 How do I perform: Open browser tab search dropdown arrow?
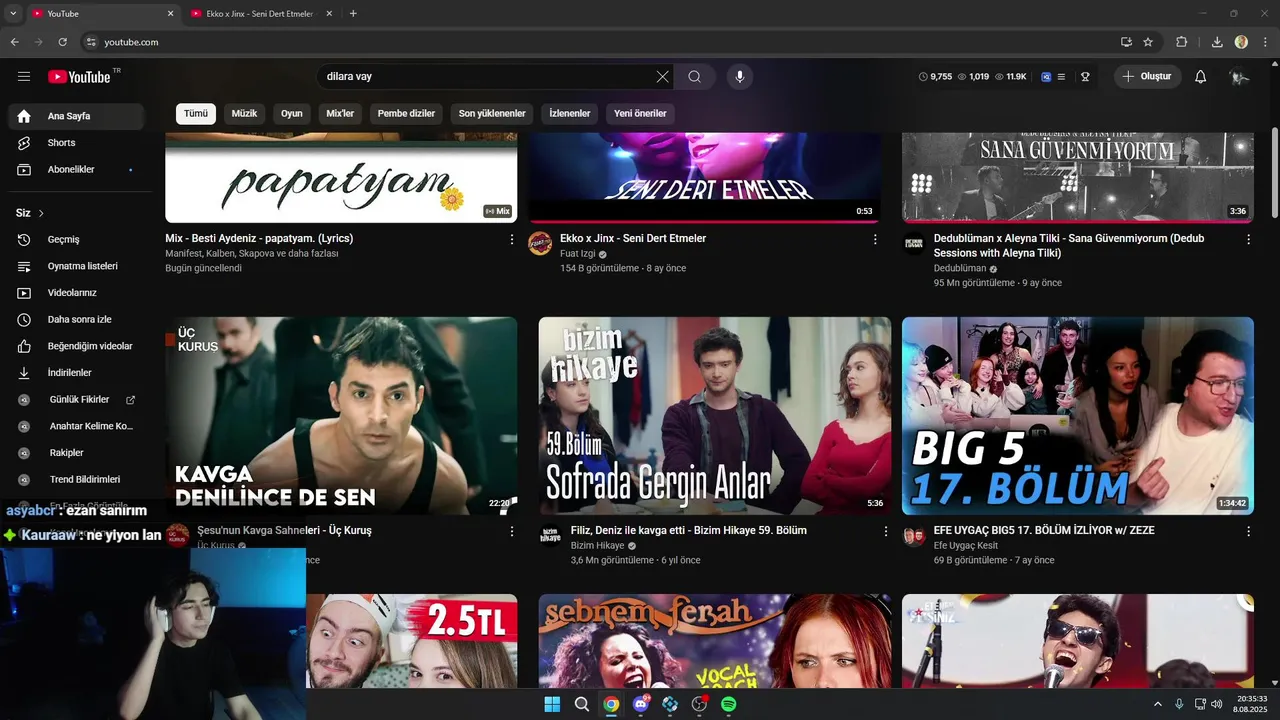tap(13, 14)
